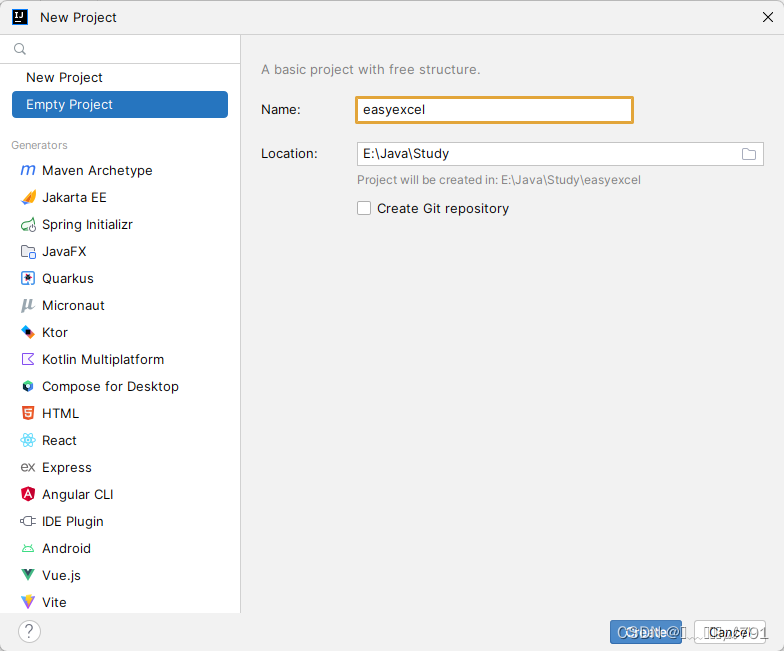Select New Project in the list
The height and width of the screenshot is (651, 784).
pos(120,78)
